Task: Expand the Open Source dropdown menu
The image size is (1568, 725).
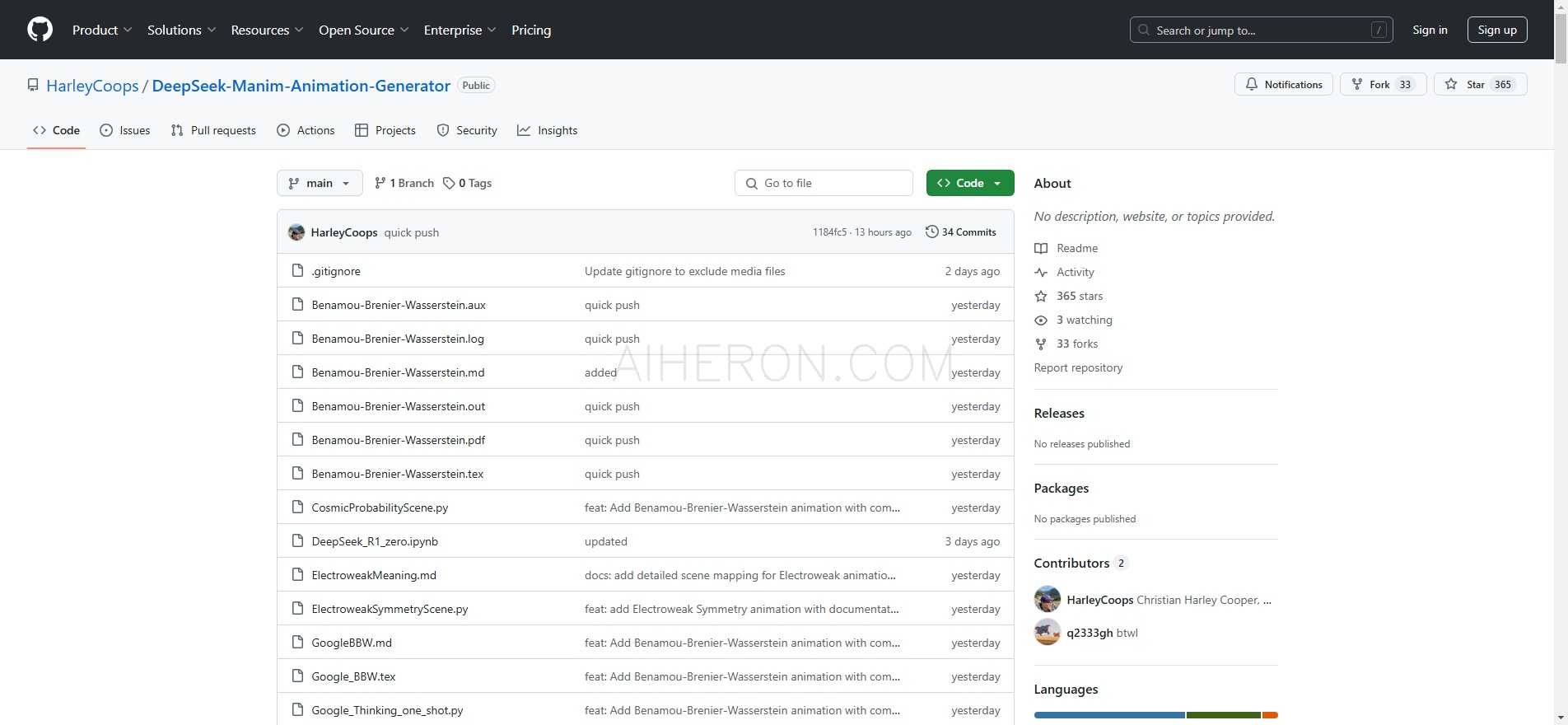Action: coord(364,30)
